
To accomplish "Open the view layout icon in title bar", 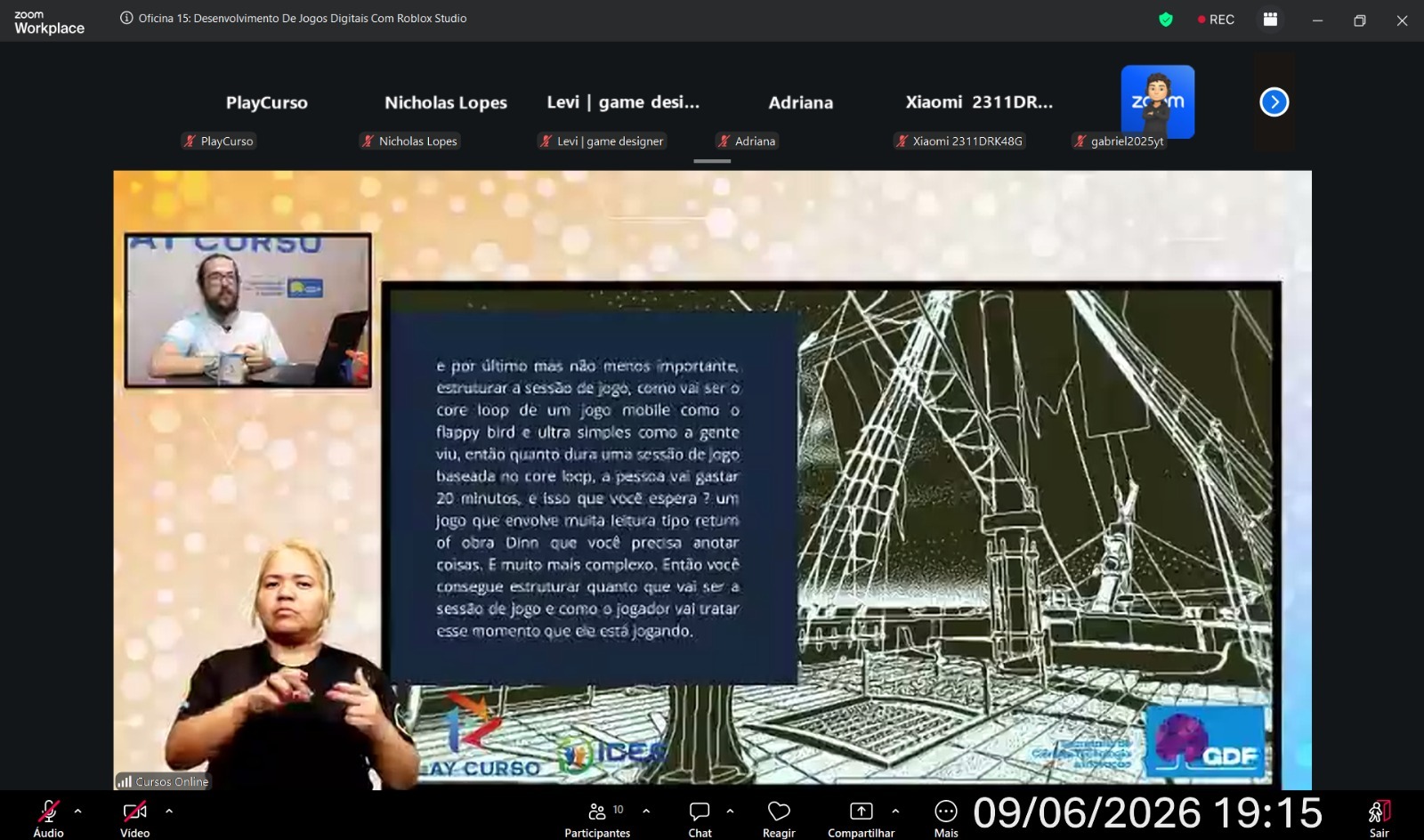I will [x=1271, y=20].
